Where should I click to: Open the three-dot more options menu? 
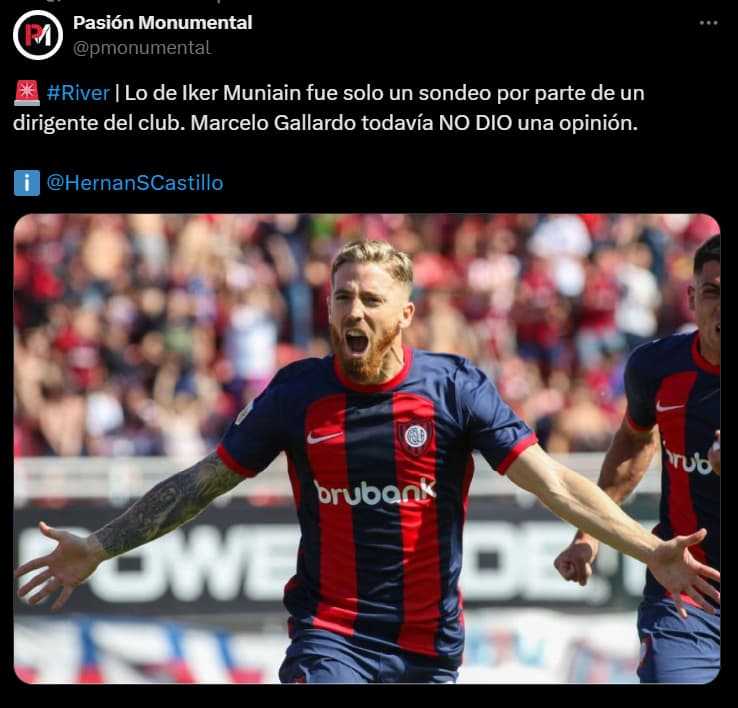coord(708,23)
